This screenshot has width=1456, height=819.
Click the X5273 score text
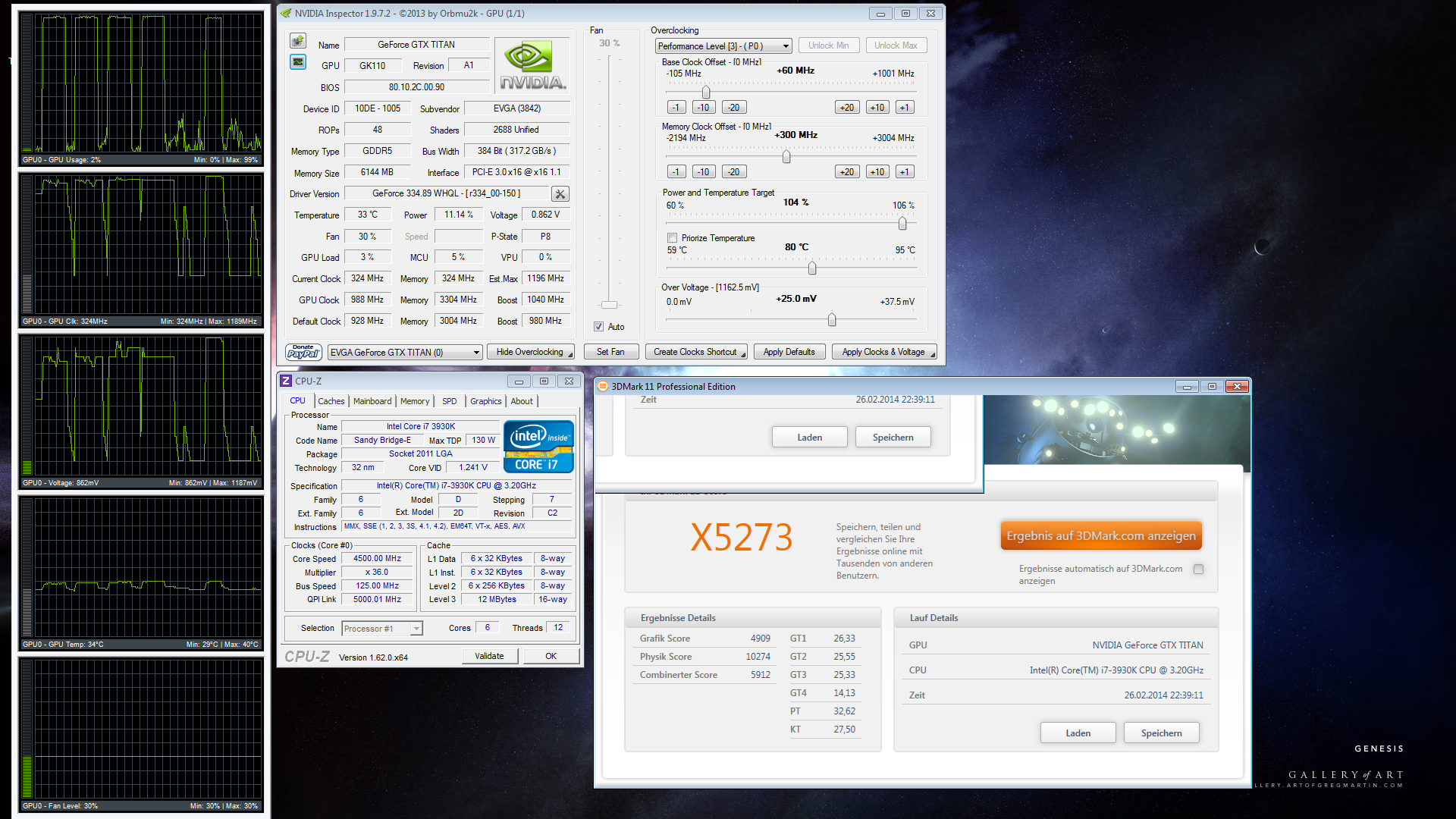(x=742, y=538)
